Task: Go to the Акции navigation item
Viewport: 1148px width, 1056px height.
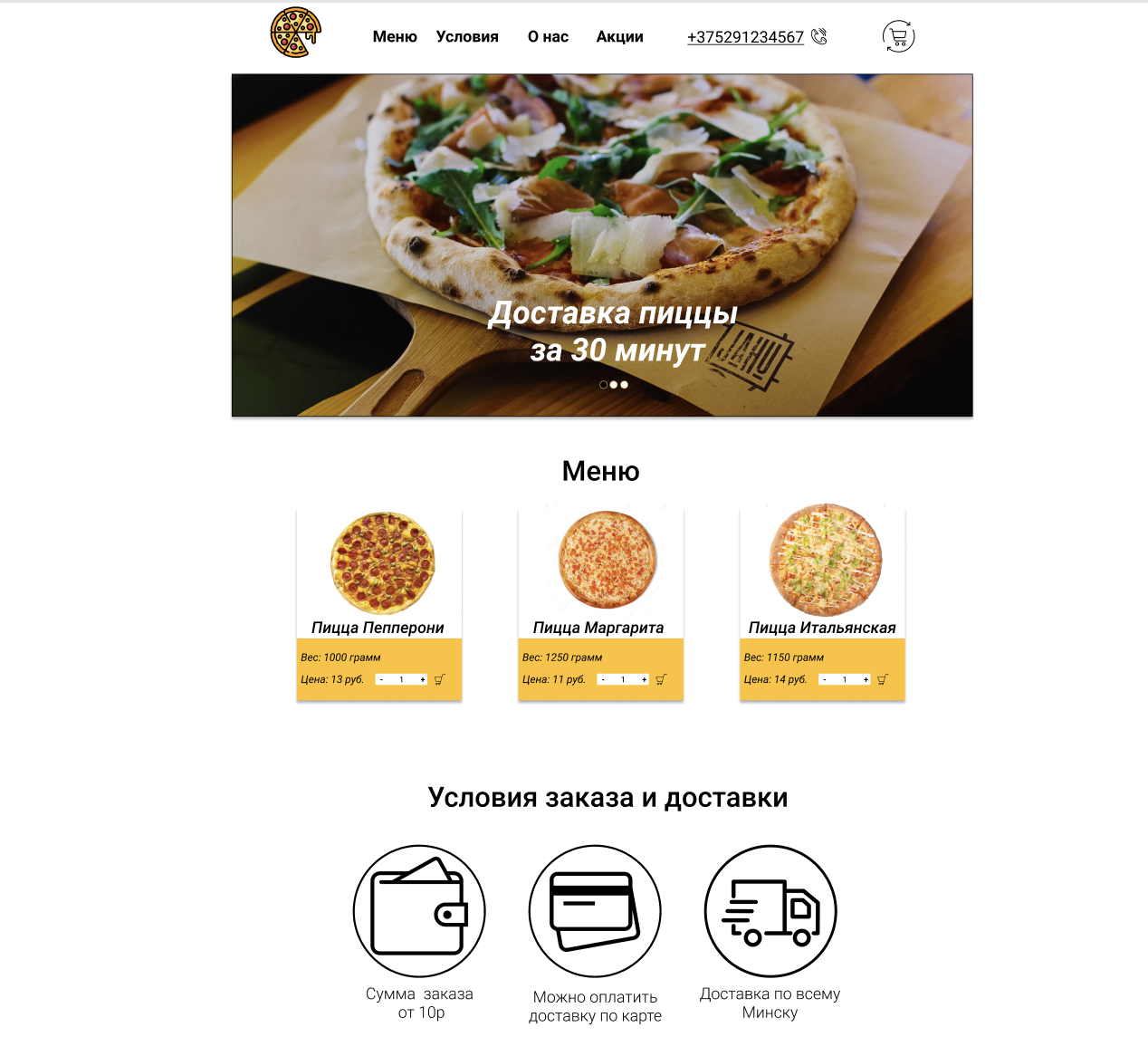Action: pyautogui.click(x=619, y=36)
